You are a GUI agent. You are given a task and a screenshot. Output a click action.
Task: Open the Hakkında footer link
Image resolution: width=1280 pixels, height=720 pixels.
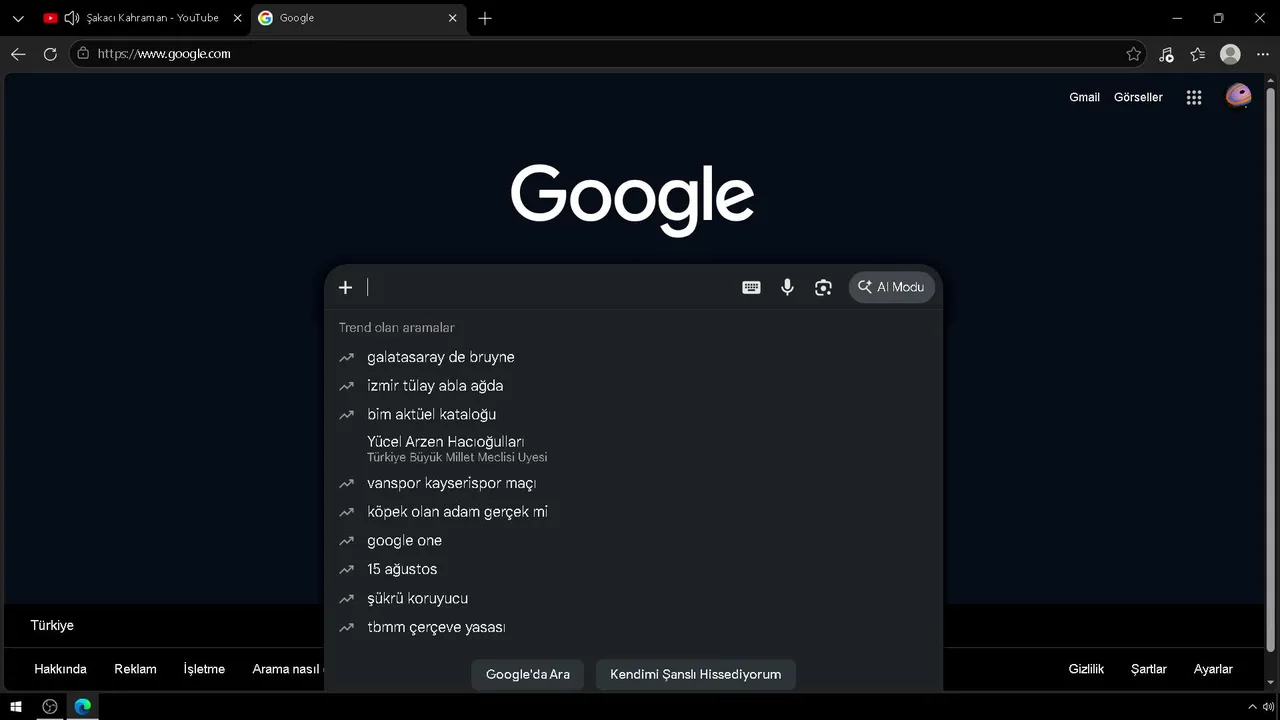[x=60, y=669]
